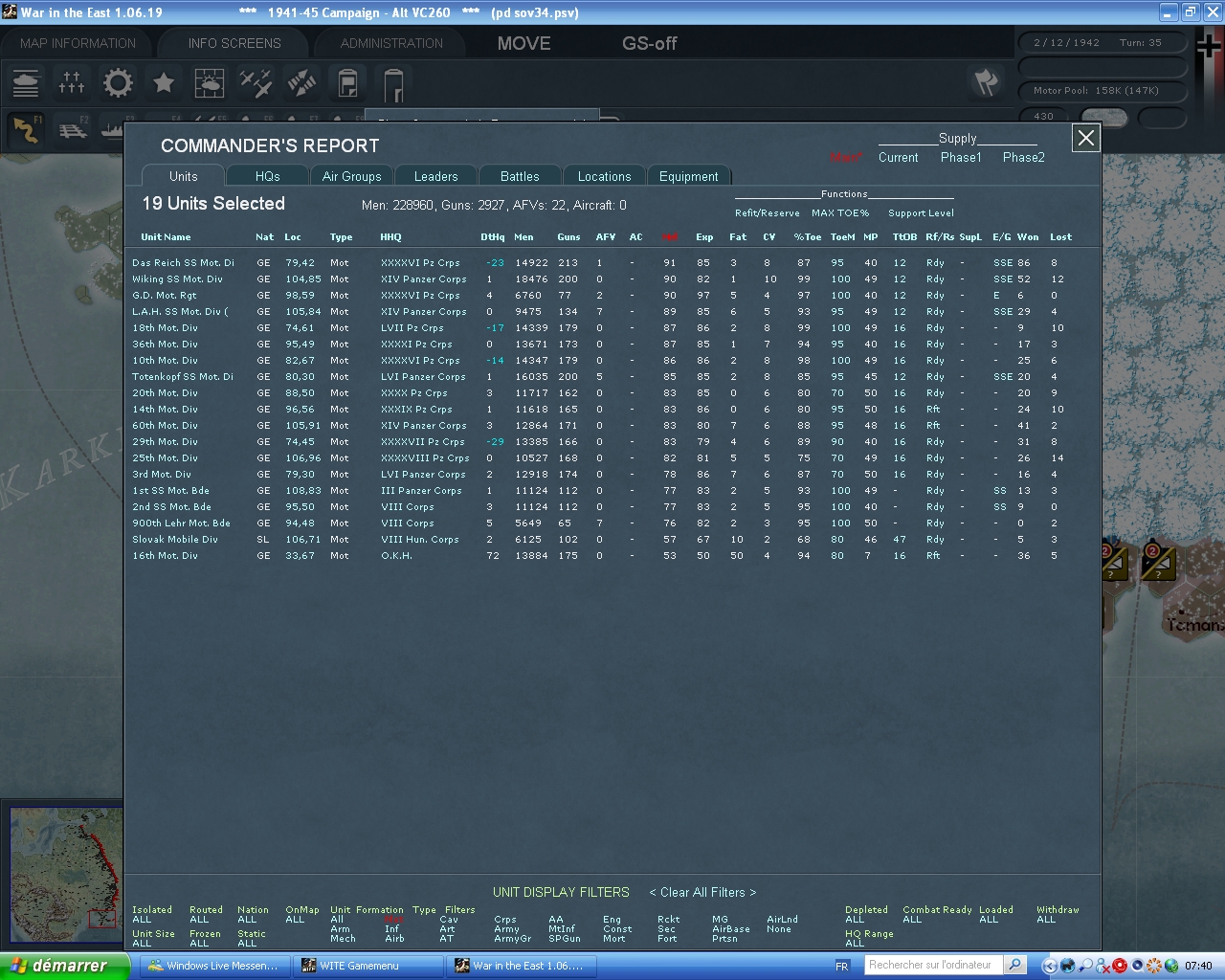Cycle the Unit Size filter

[153, 934]
